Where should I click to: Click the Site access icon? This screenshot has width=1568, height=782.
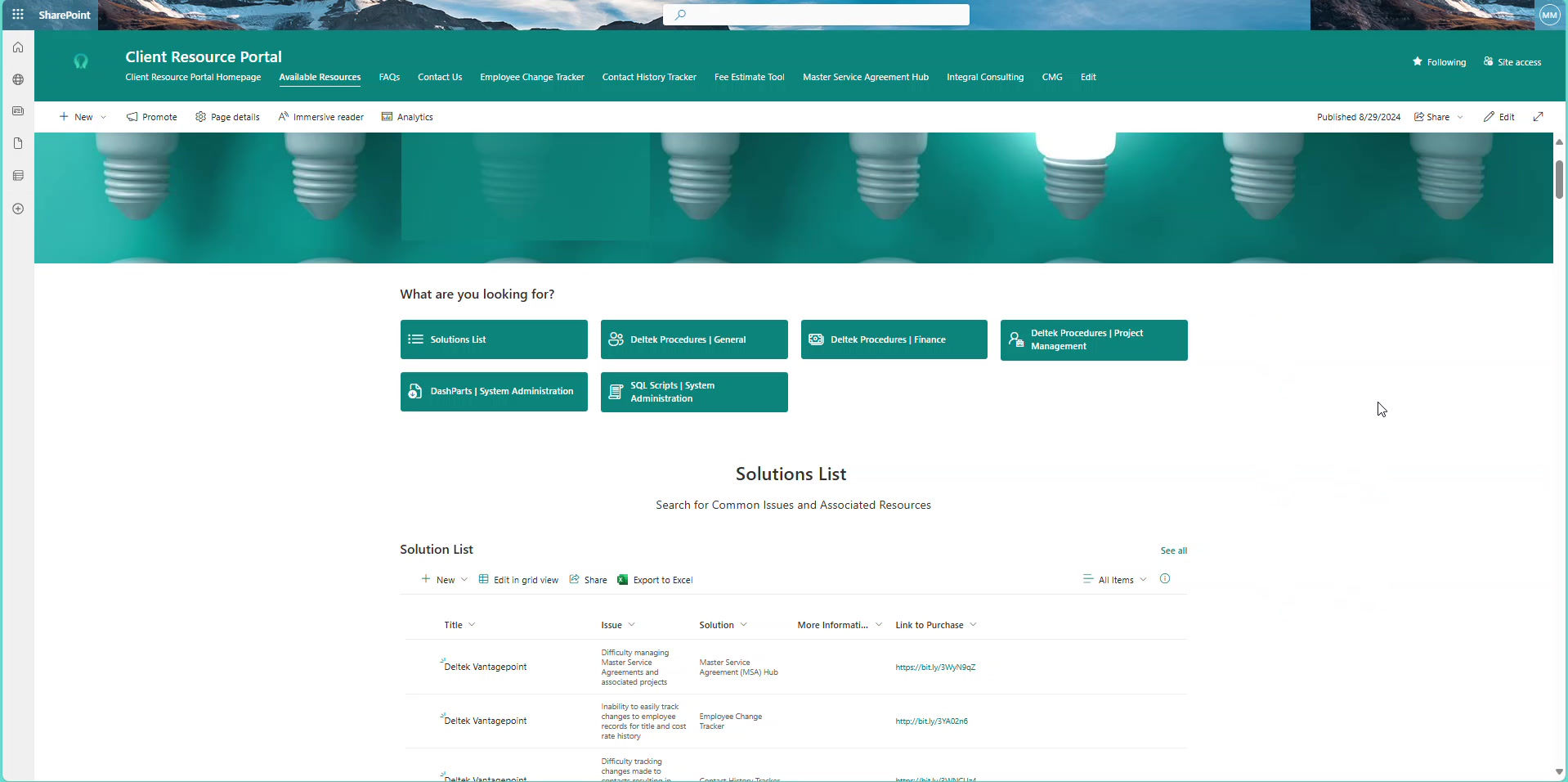(x=1488, y=61)
